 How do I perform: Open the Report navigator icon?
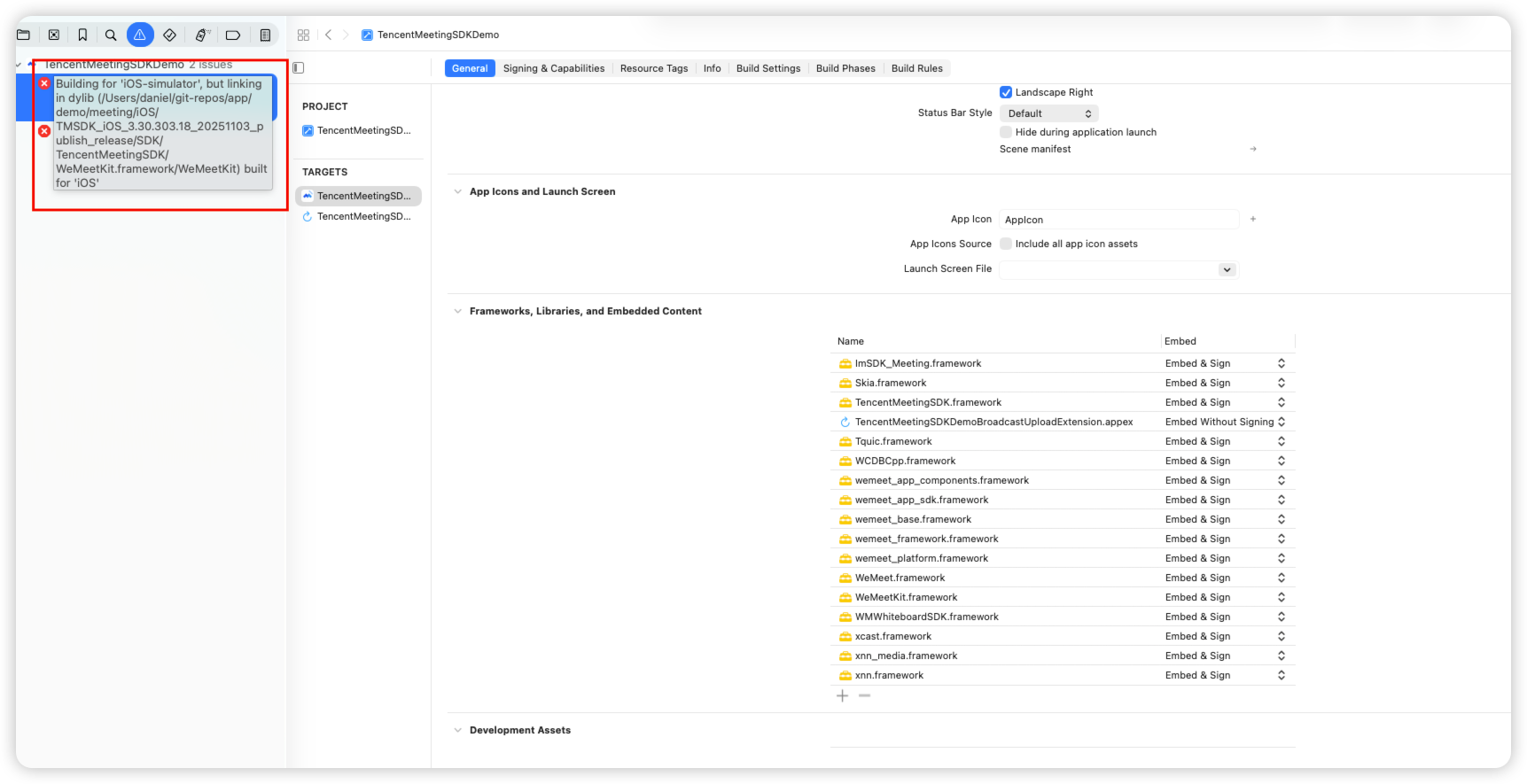tap(265, 35)
